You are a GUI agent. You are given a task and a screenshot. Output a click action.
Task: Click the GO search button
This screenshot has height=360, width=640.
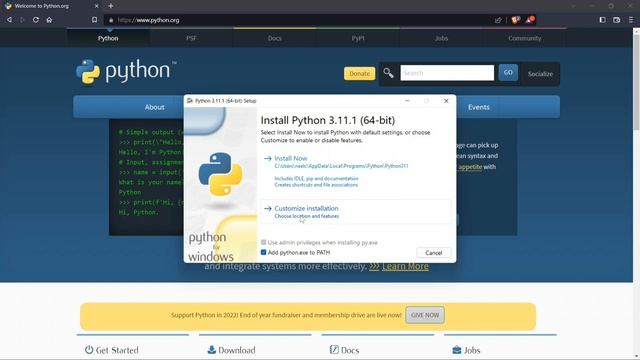click(508, 72)
